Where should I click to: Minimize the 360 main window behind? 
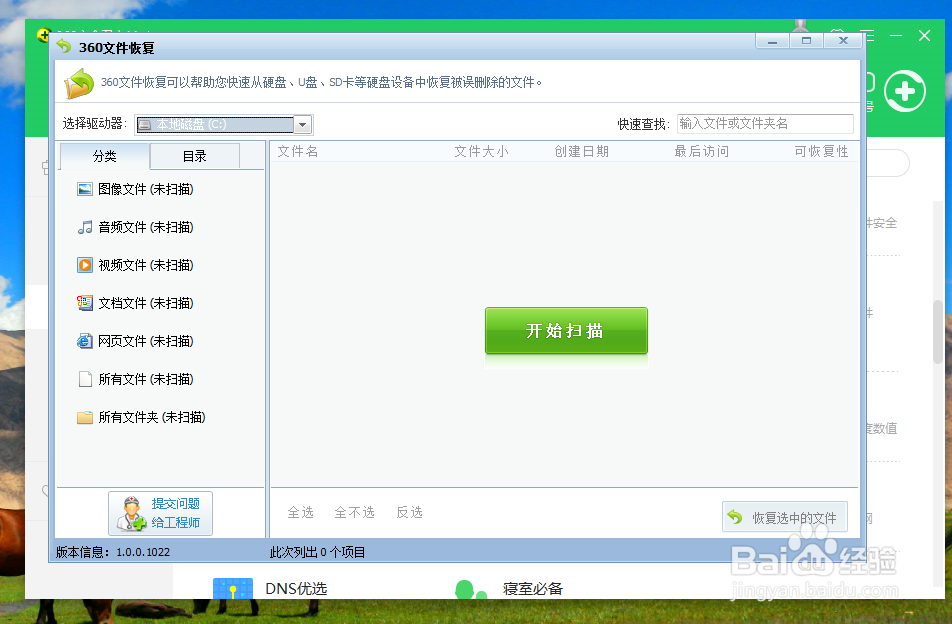point(896,36)
